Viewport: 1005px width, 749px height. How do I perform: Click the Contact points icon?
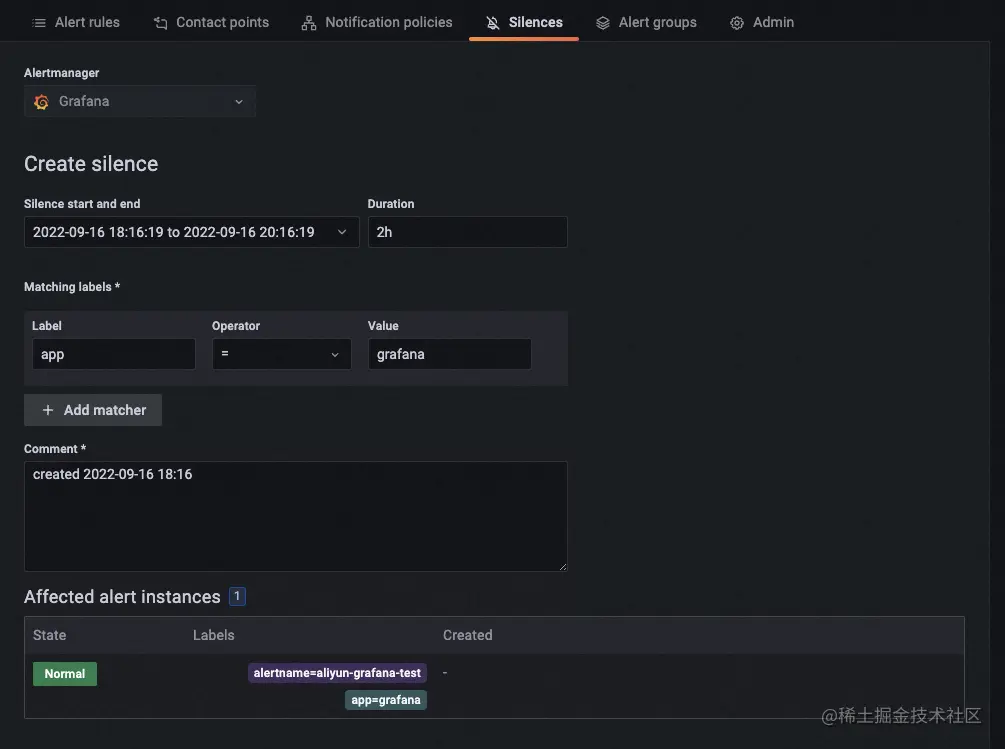point(161,23)
